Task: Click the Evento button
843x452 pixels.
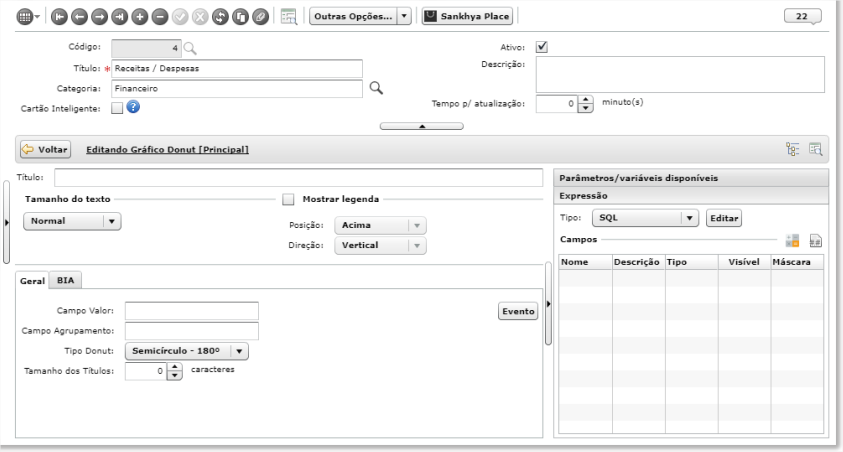Action: coord(518,311)
